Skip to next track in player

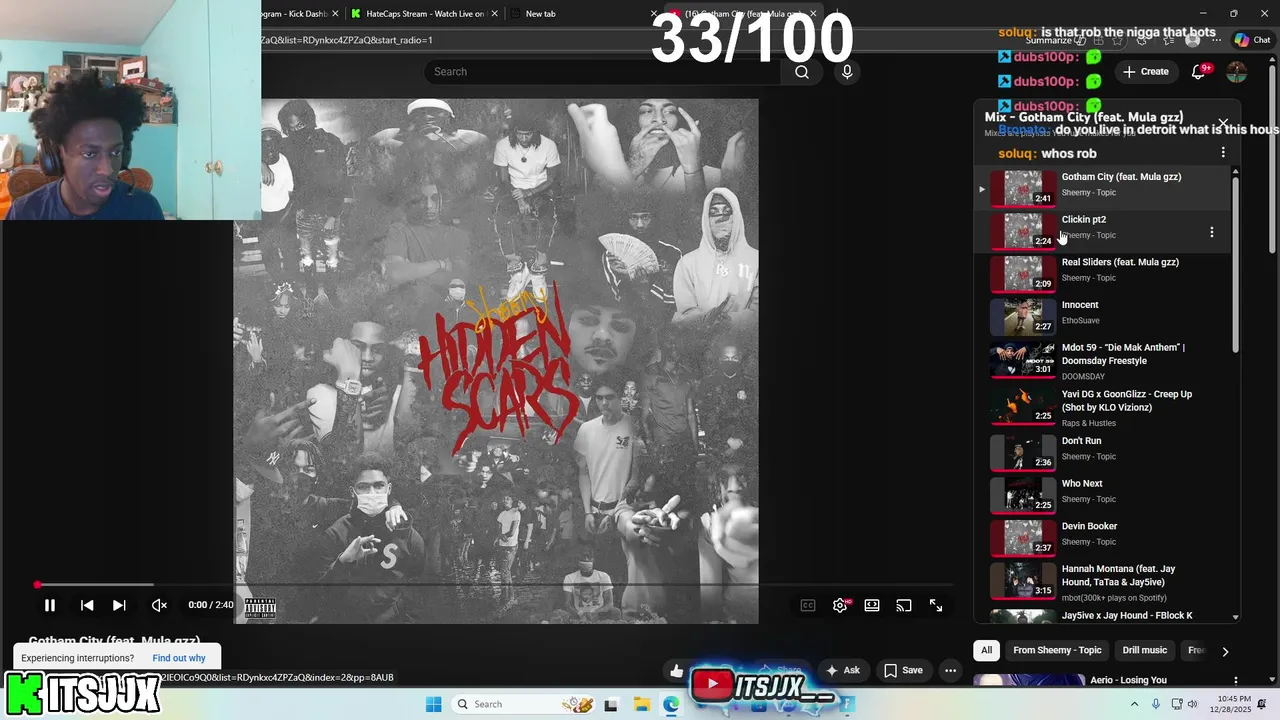click(x=119, y=605)
